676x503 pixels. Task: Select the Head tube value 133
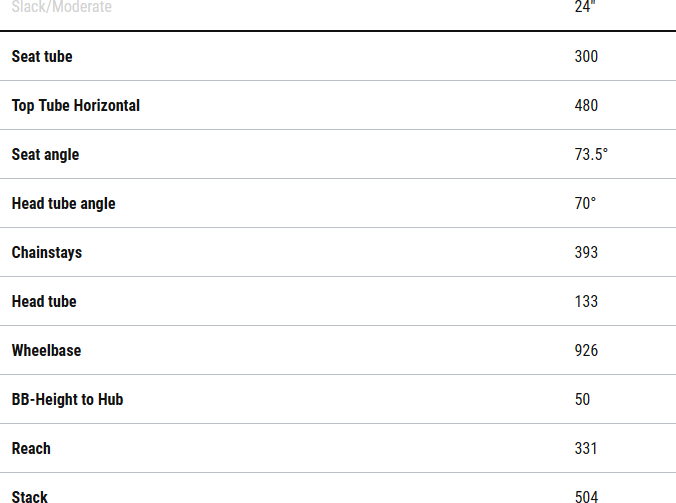[x=586, y=302]
